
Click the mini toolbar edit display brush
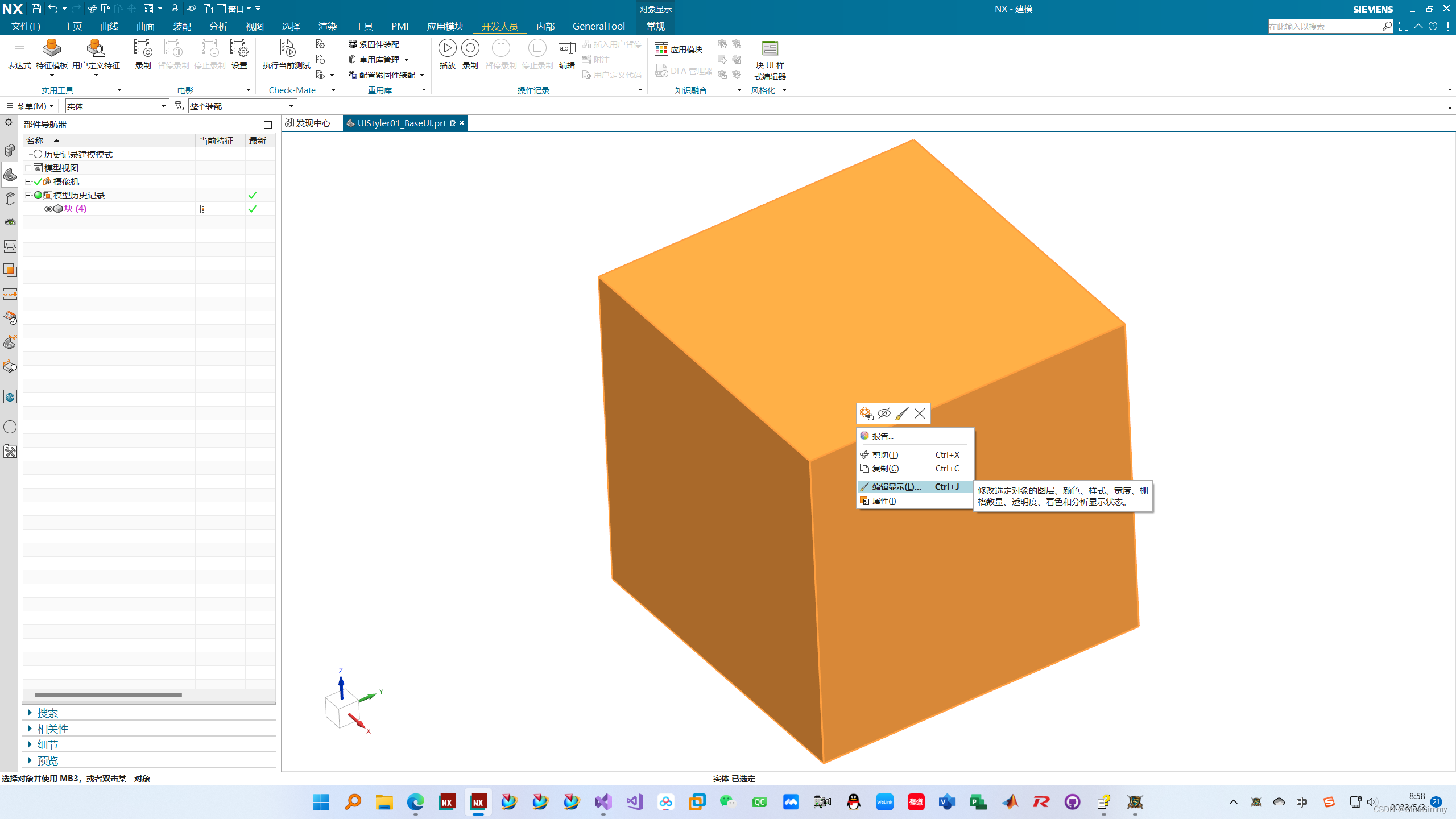[901, 413]
